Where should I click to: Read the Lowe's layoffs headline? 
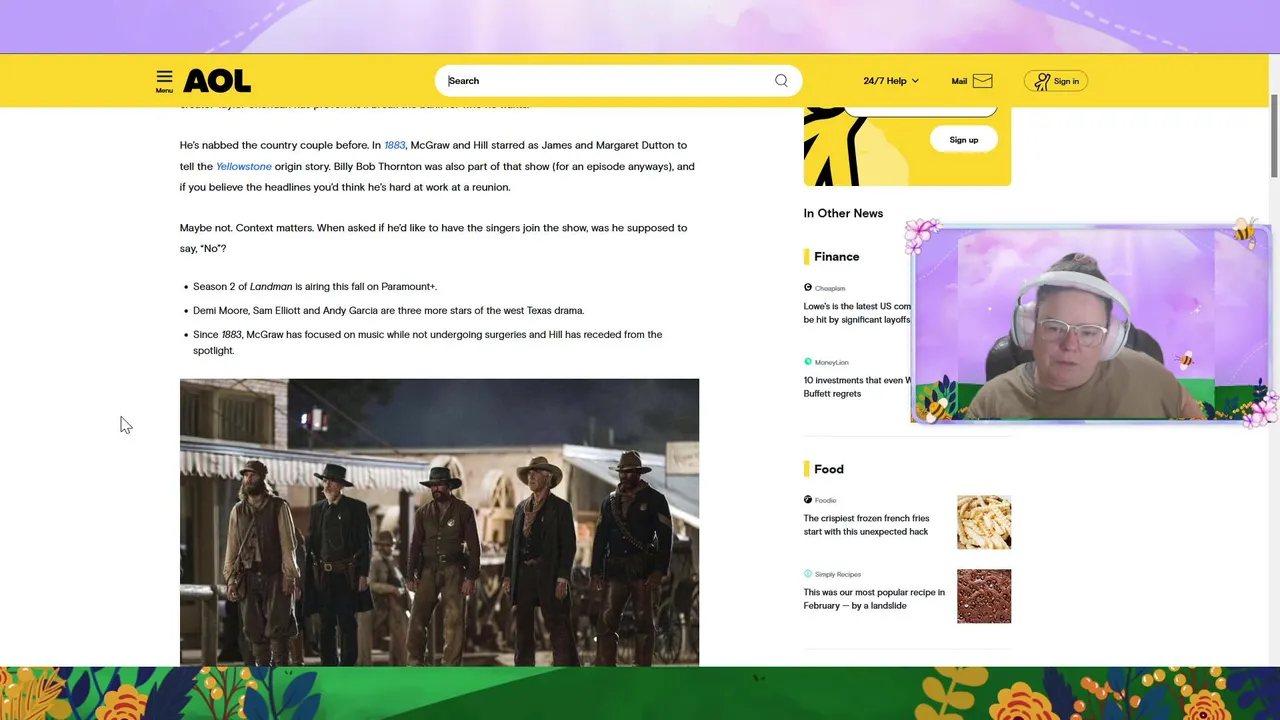tap(858, 313)
